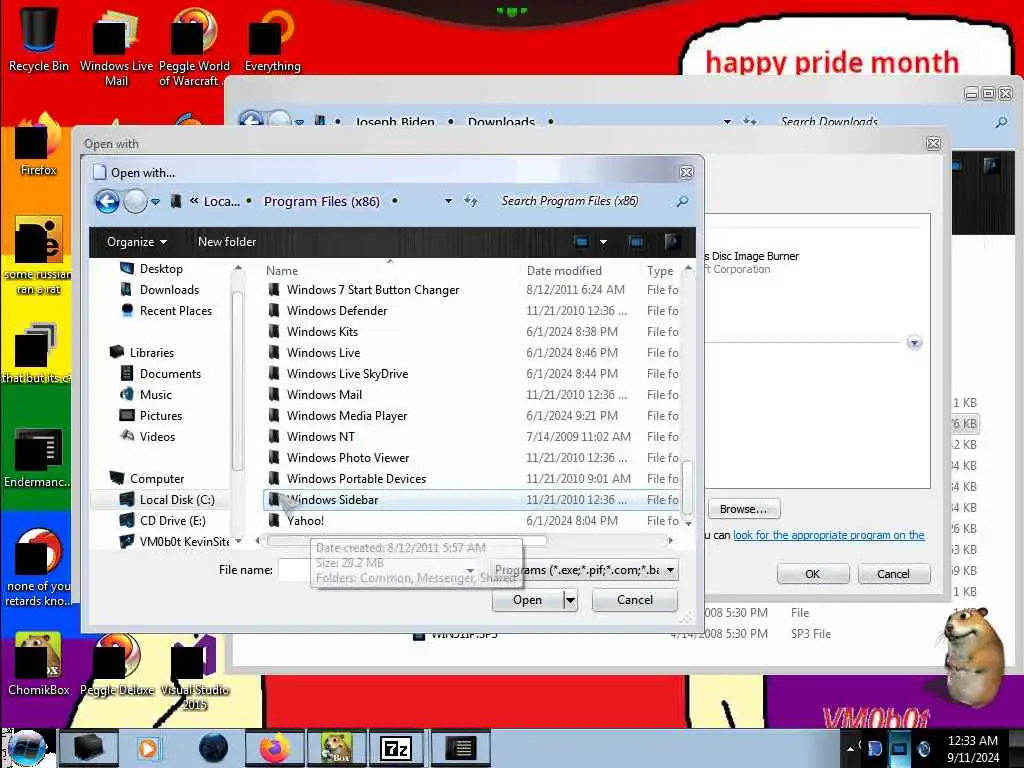The image size is (1024, 768).
Task: Select the Windows Kits folder
Action: pyautogui.click(x=322, y=332)
